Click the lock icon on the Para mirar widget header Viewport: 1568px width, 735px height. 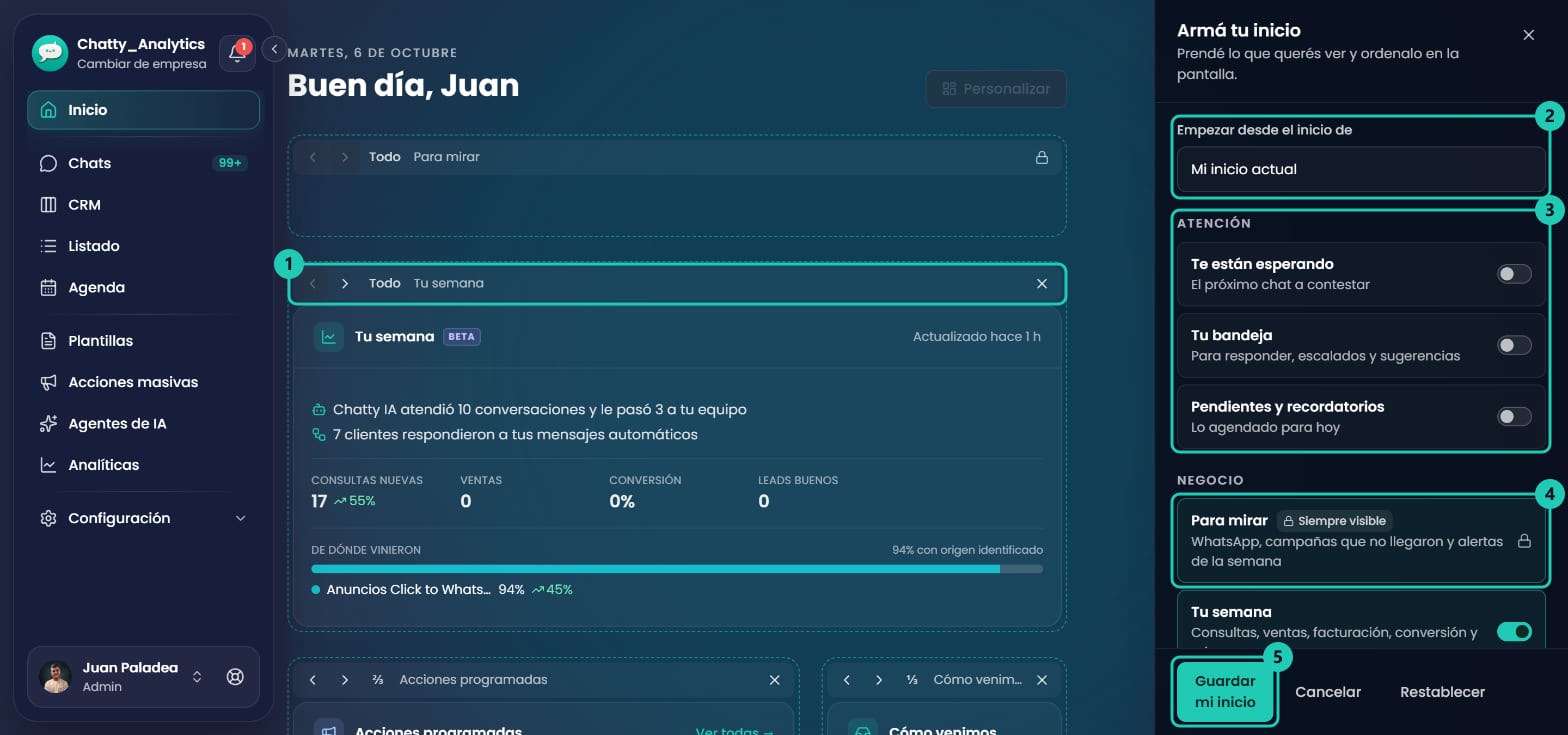[x=1042, y=157]
